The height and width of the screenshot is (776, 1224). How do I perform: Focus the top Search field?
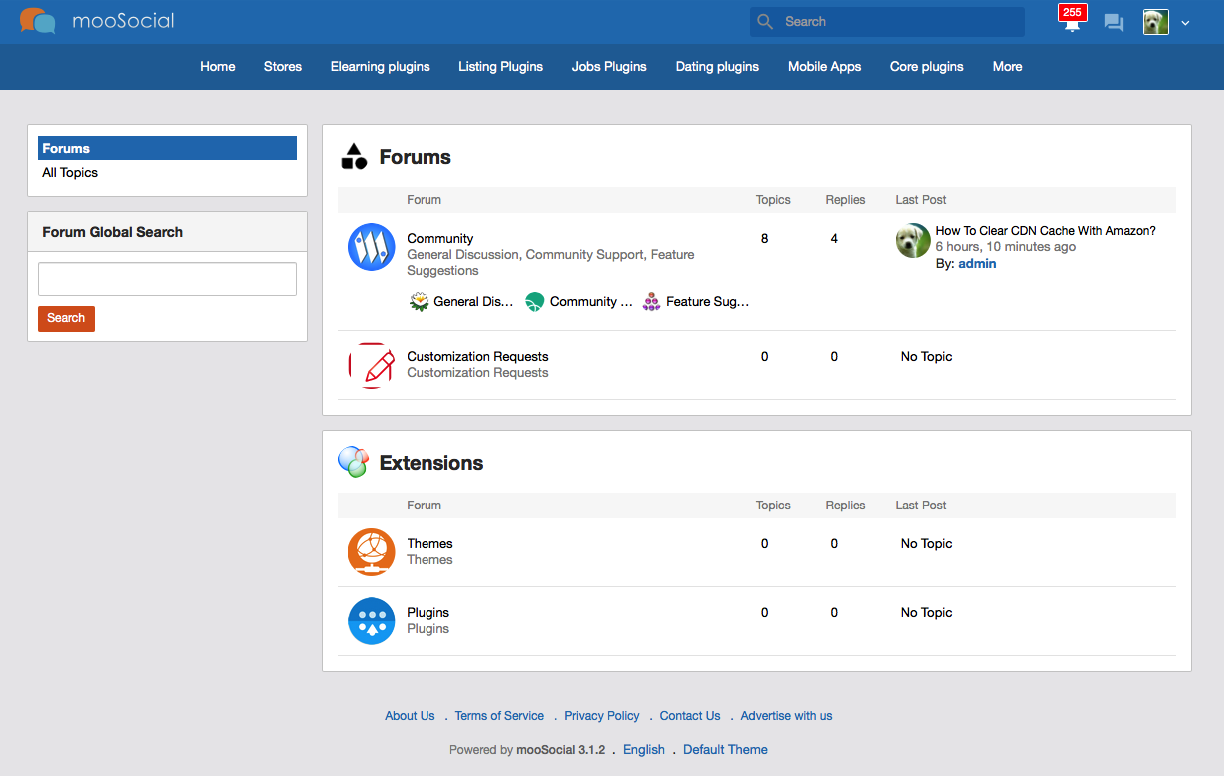coord(888,22)
